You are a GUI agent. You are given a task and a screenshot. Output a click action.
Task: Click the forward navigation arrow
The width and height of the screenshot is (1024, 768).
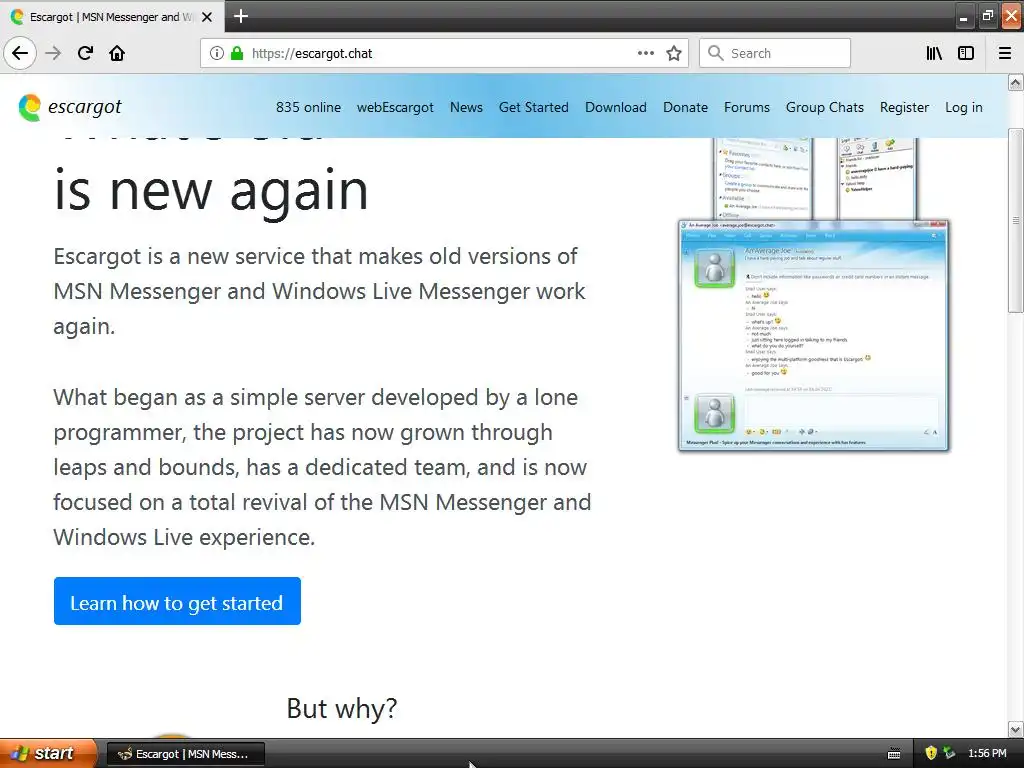[54, 53]
